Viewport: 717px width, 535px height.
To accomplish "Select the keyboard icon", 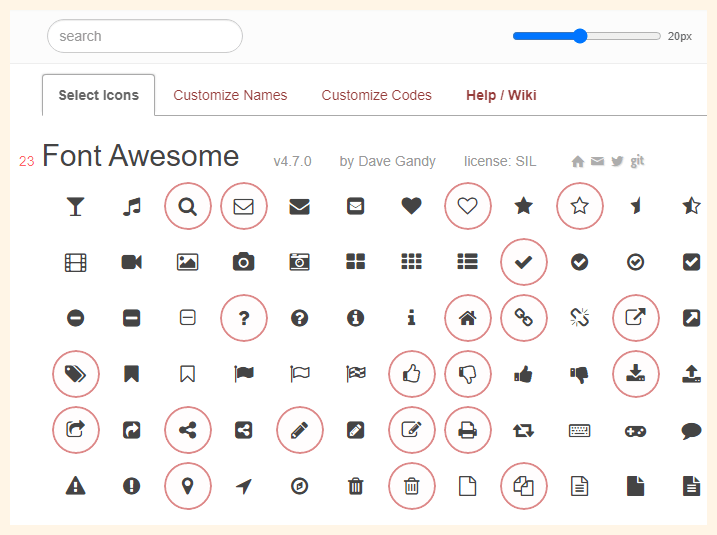I will point(580,430).
